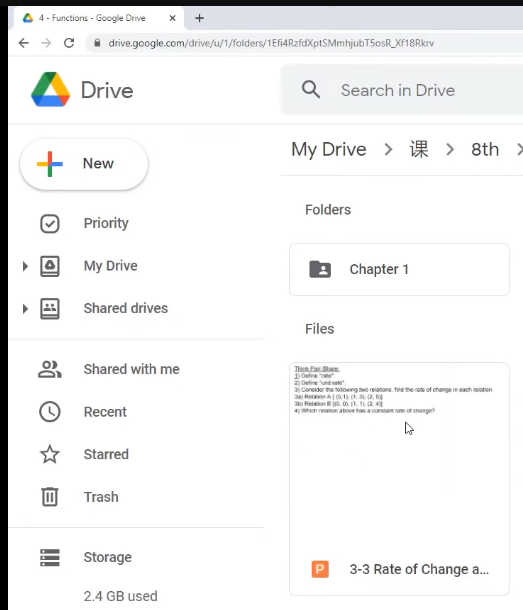The height and width of the screenshot is (610, 523).
Task: Open the Chapter 1 folder
Action: click(x=399, y=269)
